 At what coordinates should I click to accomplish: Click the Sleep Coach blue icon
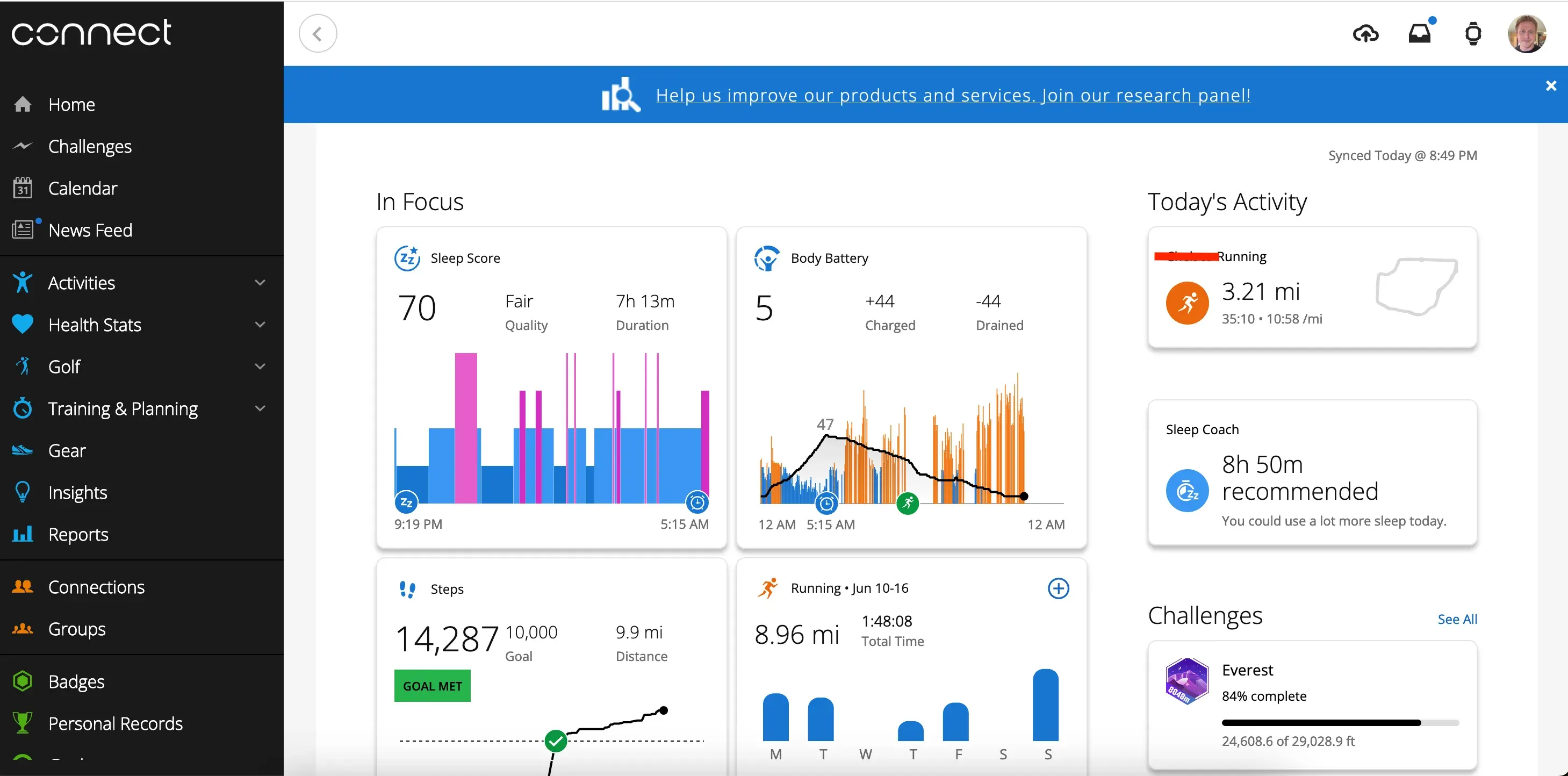coord(1187,491)
